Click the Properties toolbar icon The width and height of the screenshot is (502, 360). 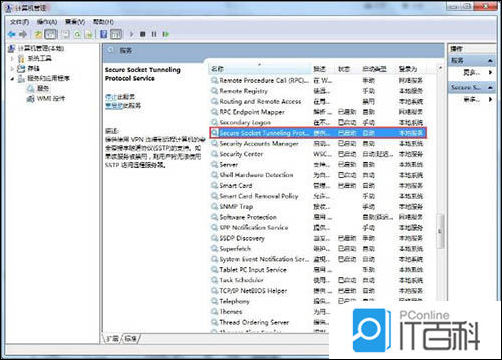coord(65,34)
